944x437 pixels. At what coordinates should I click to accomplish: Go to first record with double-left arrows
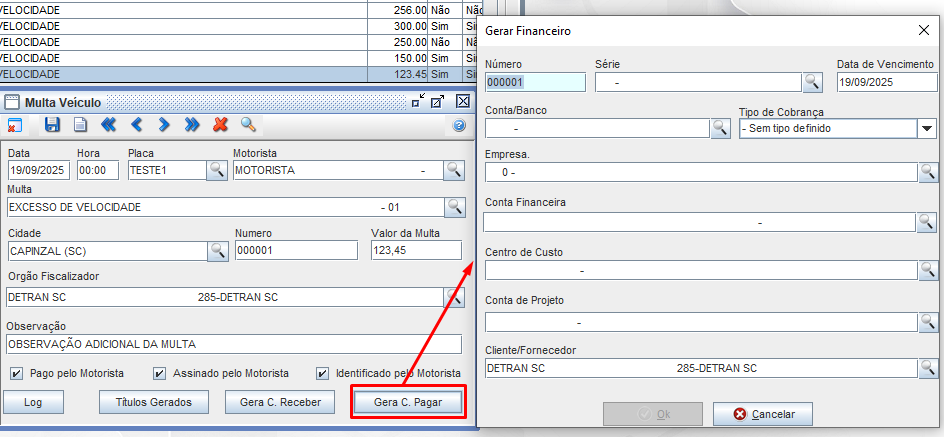(x=109, y=125)
